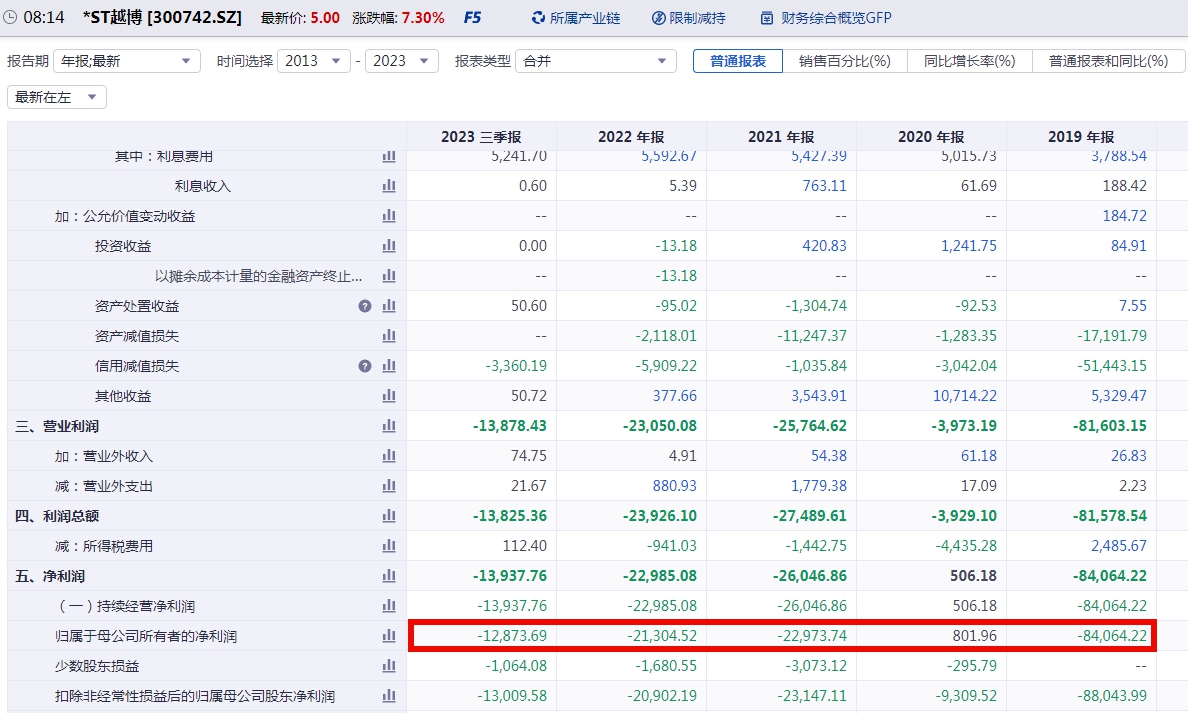Image resolution: width=1188 pixels, height=713 pixels.
Task: Click the 财务综合概览GFP link
Action: (825, 18)
